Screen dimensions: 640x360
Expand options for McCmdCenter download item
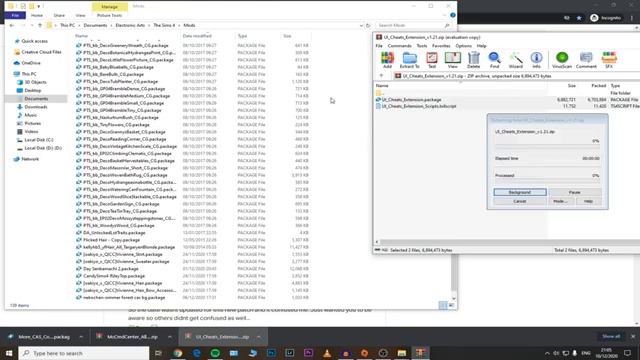[170, 337]
